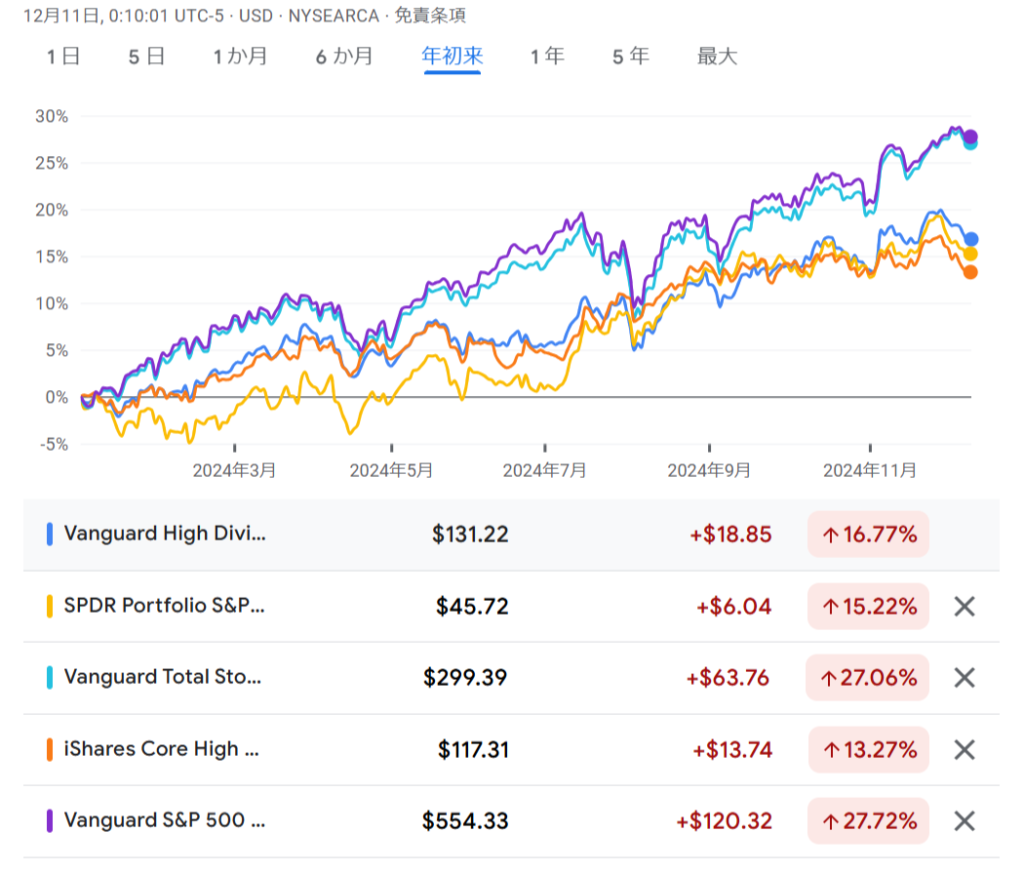Image resolution: width=1024 pixels, height=871 pixels.
Task: Click the $117.31 price value
Action: pos(473,749)
